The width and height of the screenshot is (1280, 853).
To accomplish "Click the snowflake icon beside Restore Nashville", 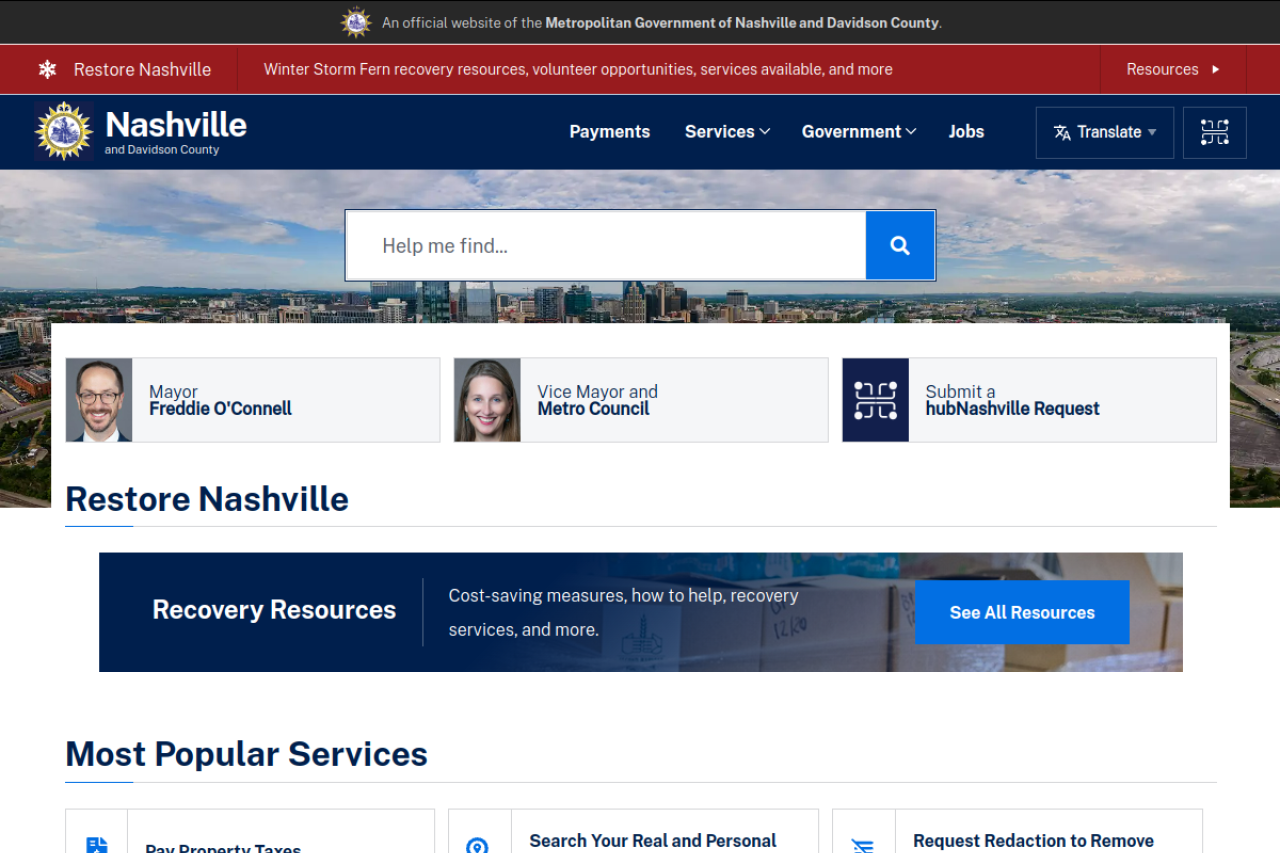I will click(47, 69).
